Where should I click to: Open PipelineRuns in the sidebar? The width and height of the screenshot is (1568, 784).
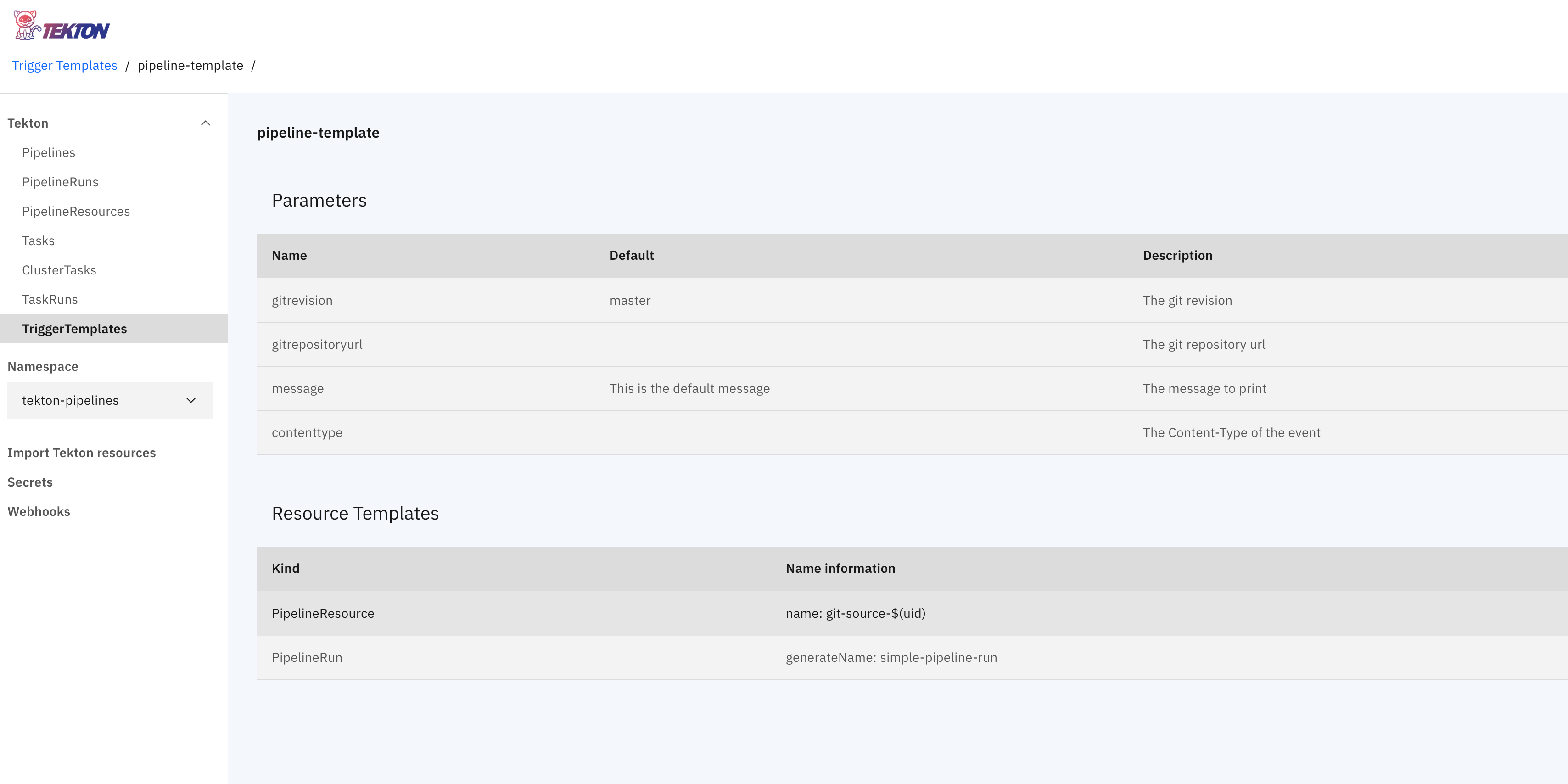coord(60,182)
